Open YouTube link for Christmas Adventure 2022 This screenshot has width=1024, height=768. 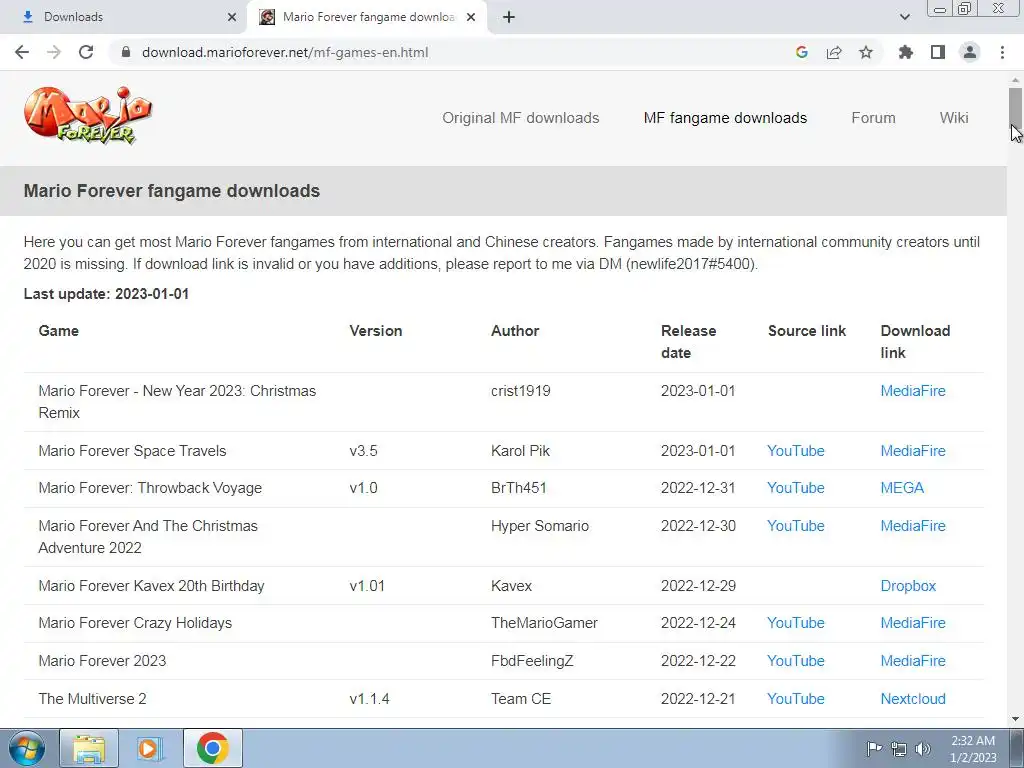coord(795,526)
